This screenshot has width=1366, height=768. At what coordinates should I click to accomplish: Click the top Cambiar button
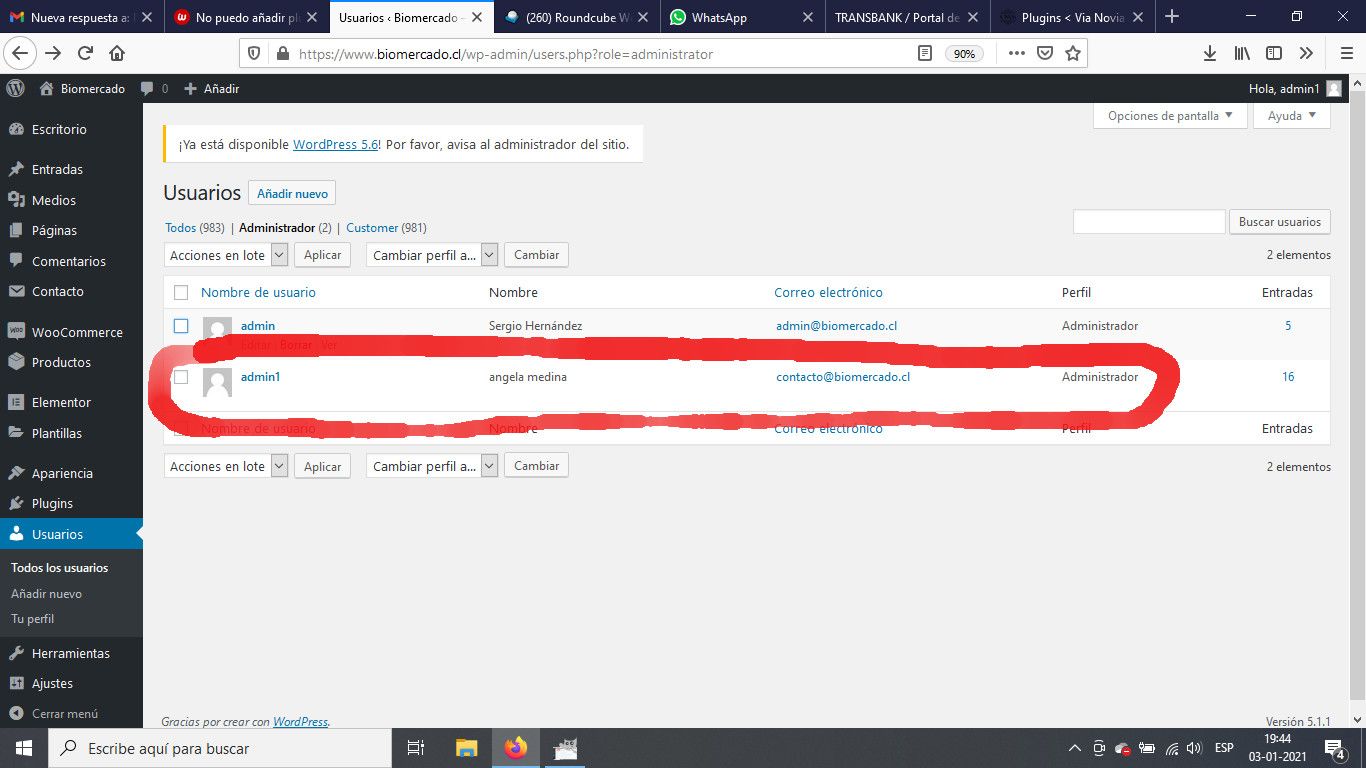coord(536,255)
